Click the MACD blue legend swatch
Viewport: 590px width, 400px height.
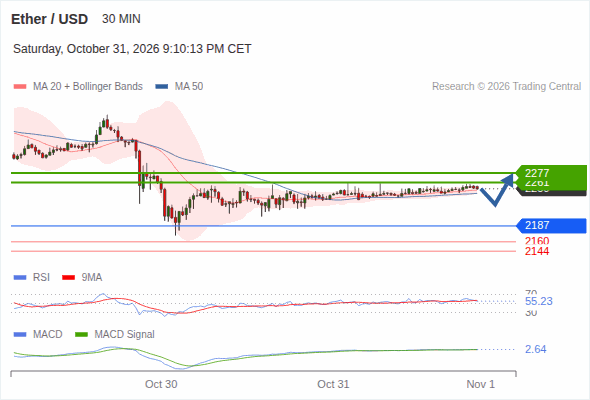20,335
